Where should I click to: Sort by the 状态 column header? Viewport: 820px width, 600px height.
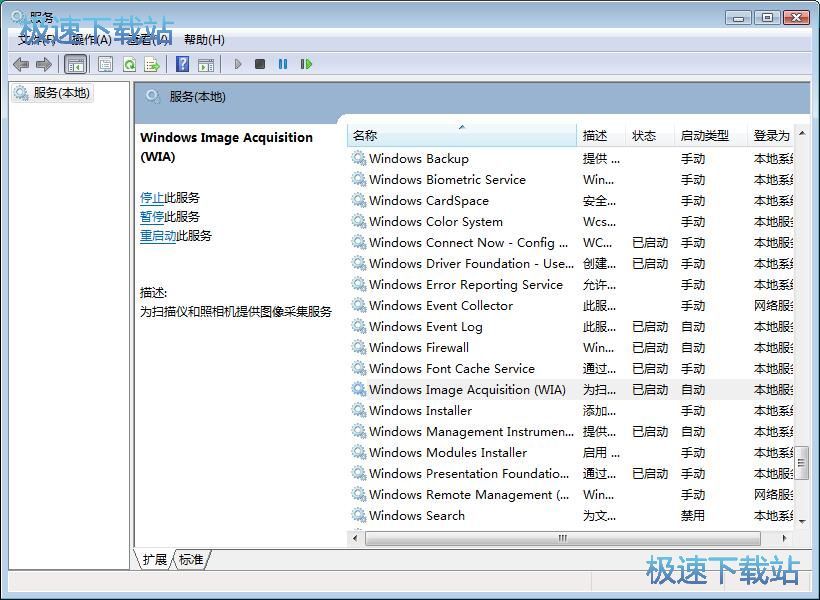tap(650, 135)
